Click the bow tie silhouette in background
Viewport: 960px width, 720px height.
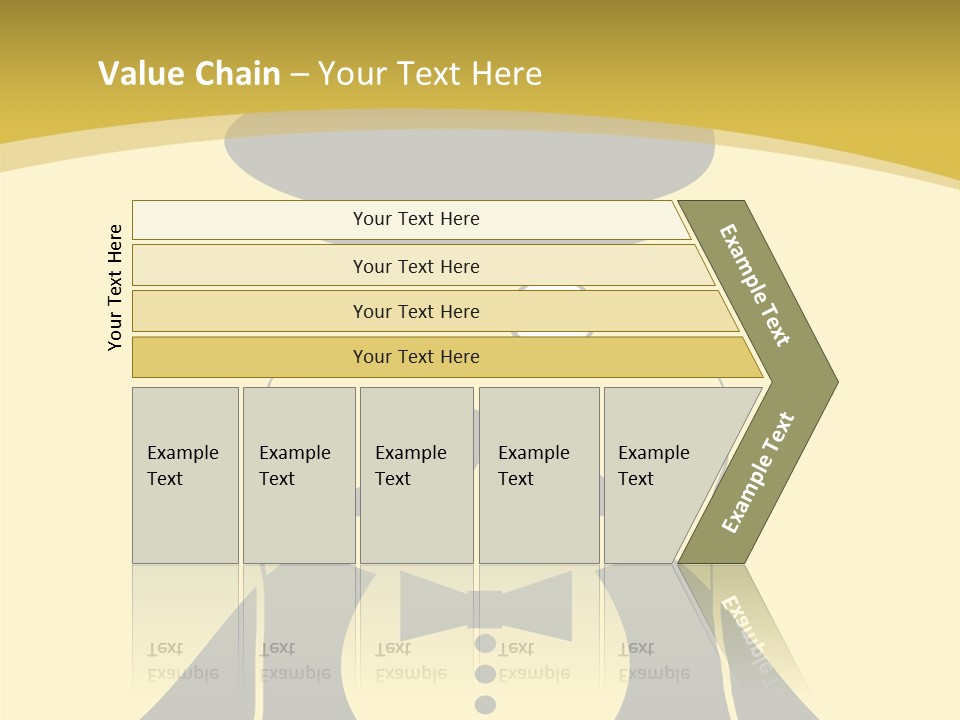485,606
